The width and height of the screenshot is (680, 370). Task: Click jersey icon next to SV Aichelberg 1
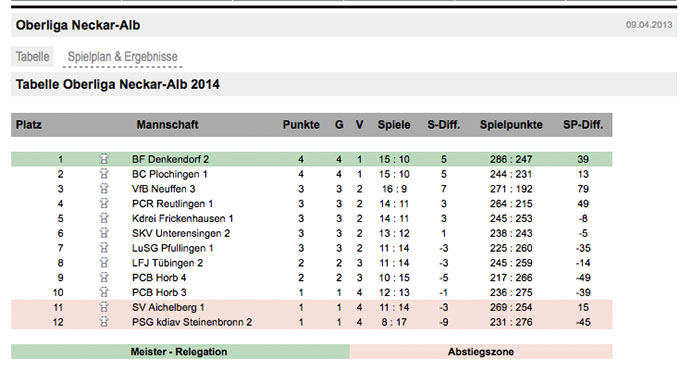[104, 307]
